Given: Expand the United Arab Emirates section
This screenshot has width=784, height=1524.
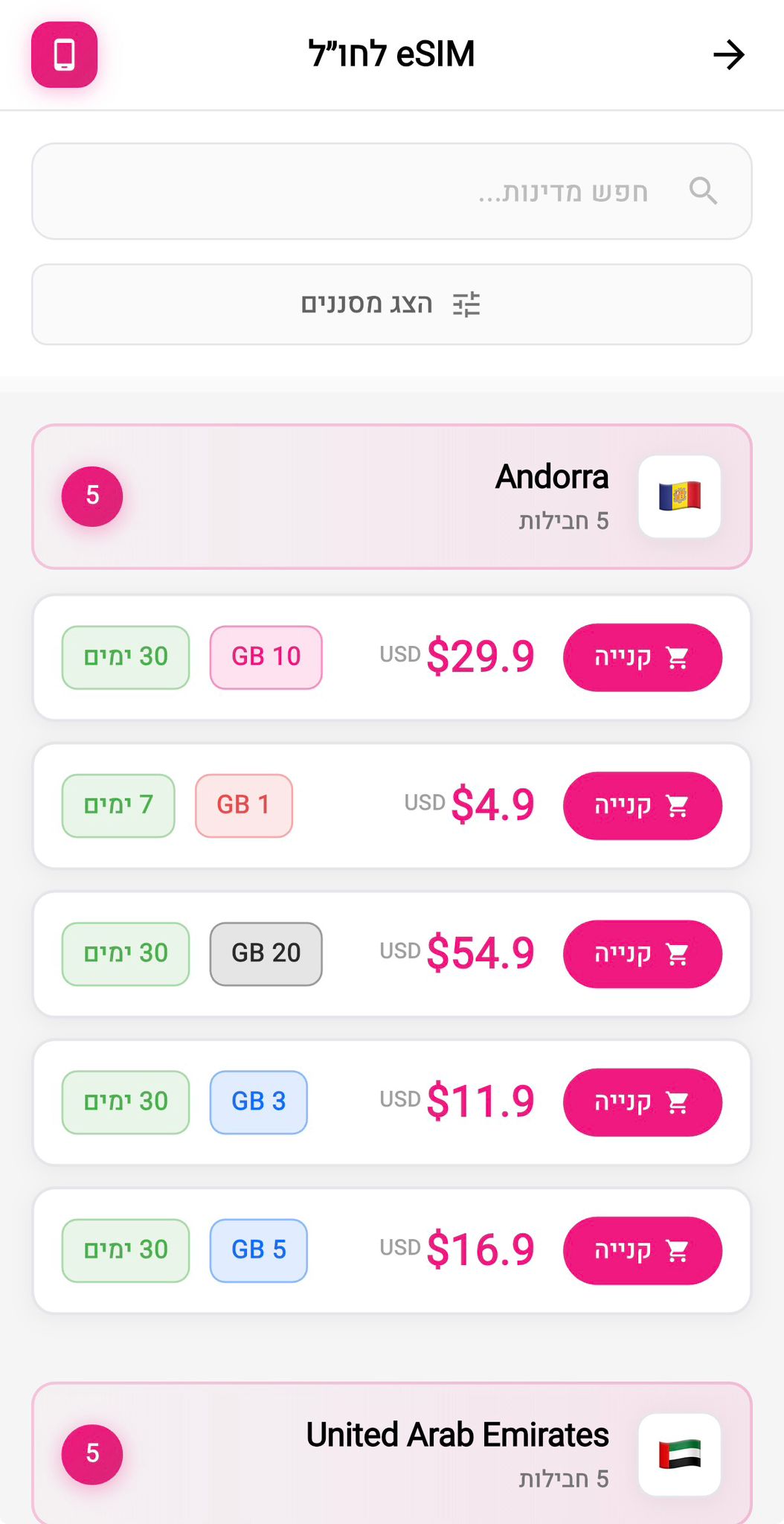Looking at the screenshot, I should pos(392,1453).
